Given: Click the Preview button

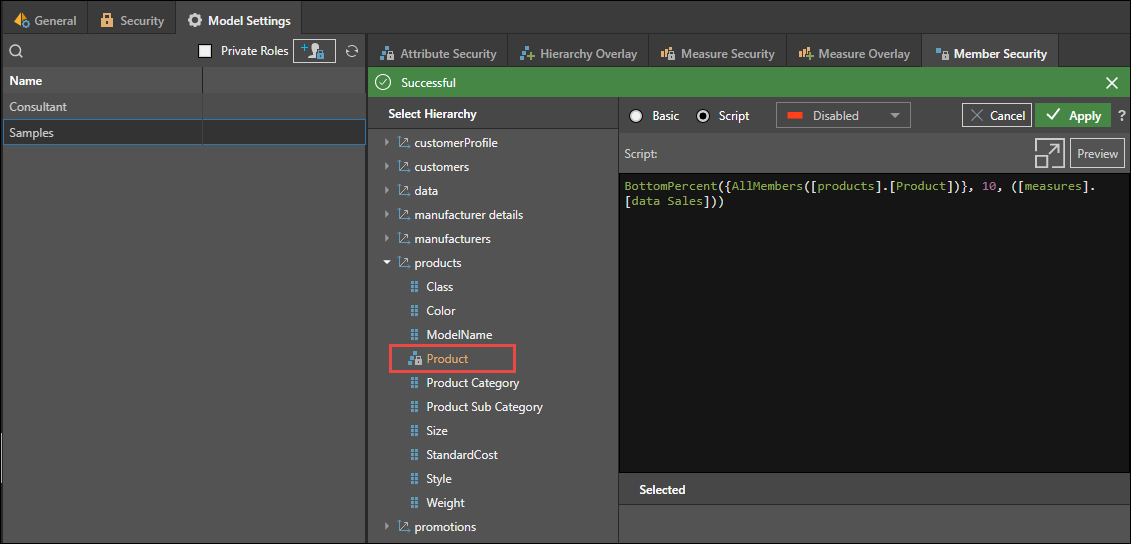Looking at the screenshot, I should (1097, 153).
